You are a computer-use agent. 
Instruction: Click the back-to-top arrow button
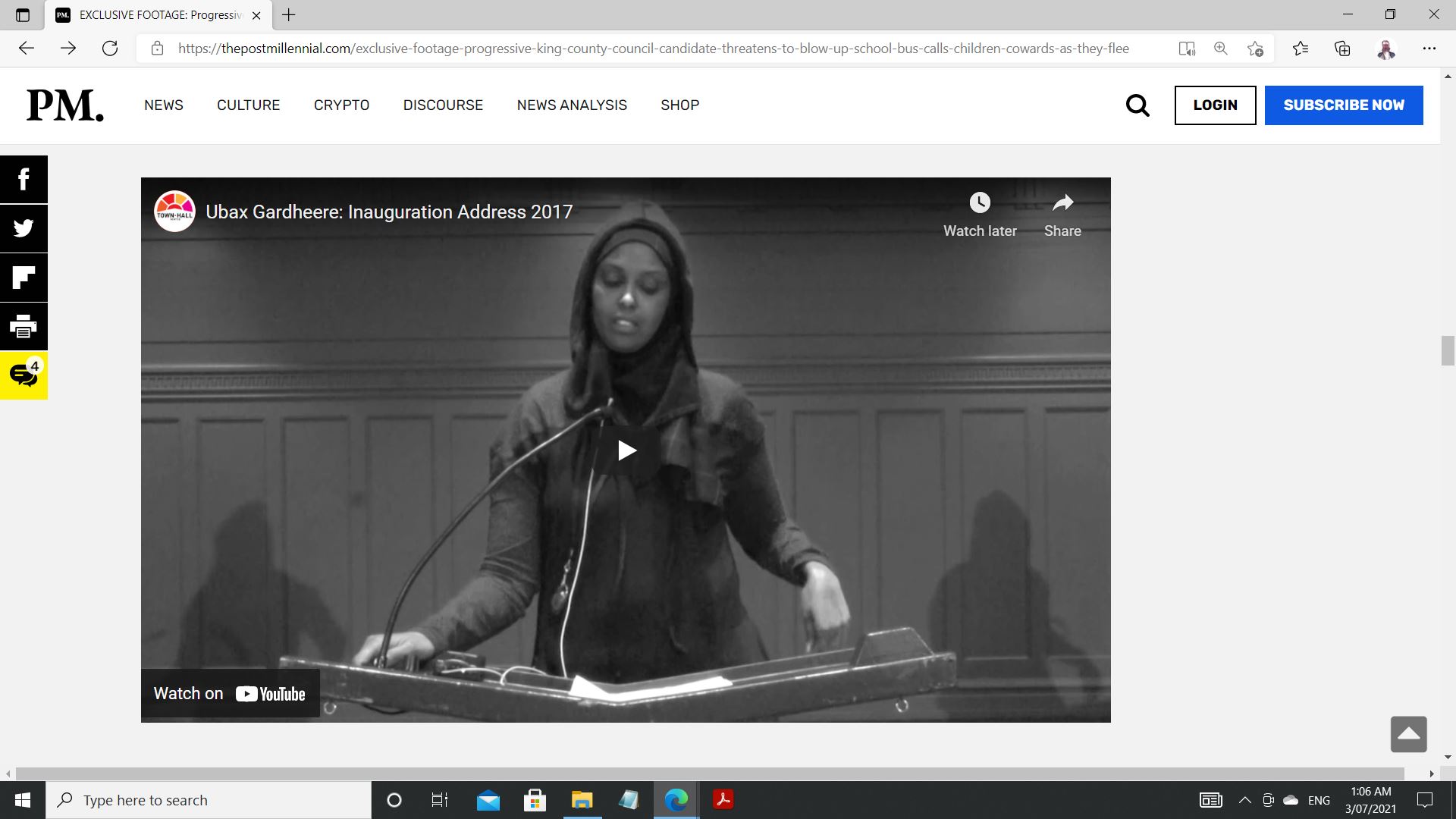pos(1408,734)
